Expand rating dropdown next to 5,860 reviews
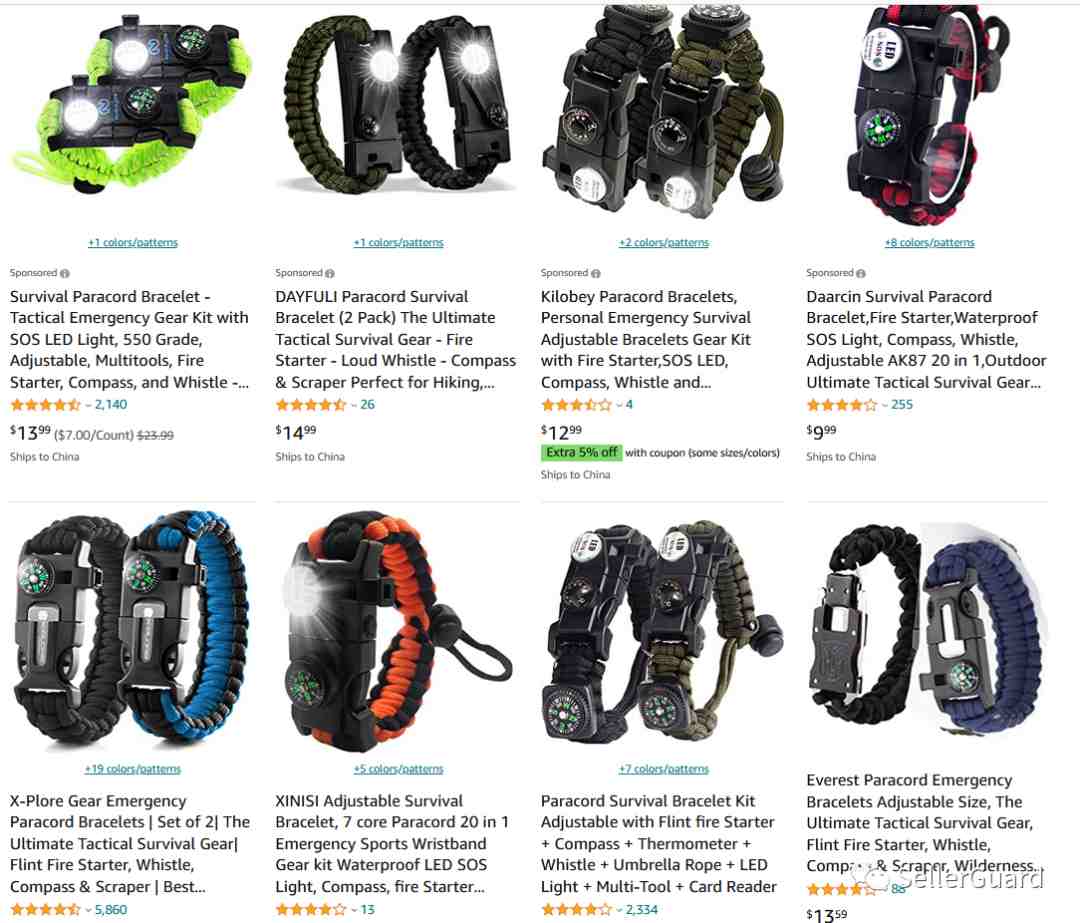Image resolution: width=1080 pixels, height=923 pixels. 88,910
